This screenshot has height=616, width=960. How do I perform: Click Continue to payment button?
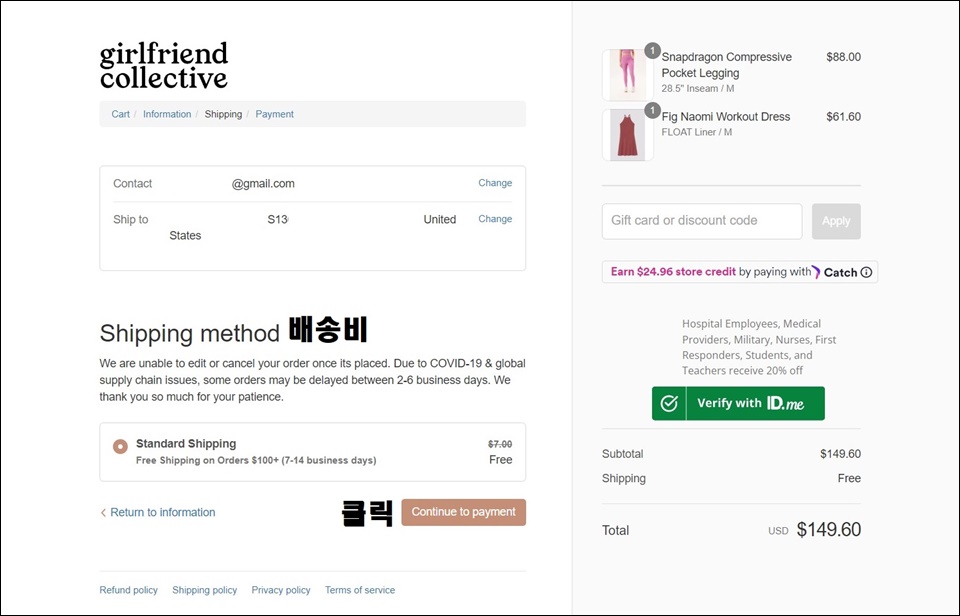tap(463, 513)
